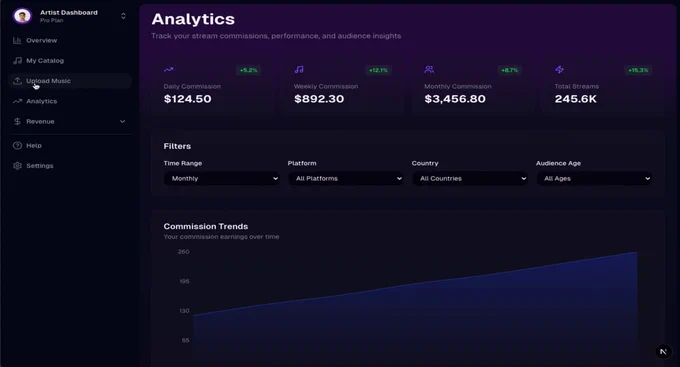Click the 260 y-axis label
The height and width of the screenshot is (367, 680).
coord(183,252)
